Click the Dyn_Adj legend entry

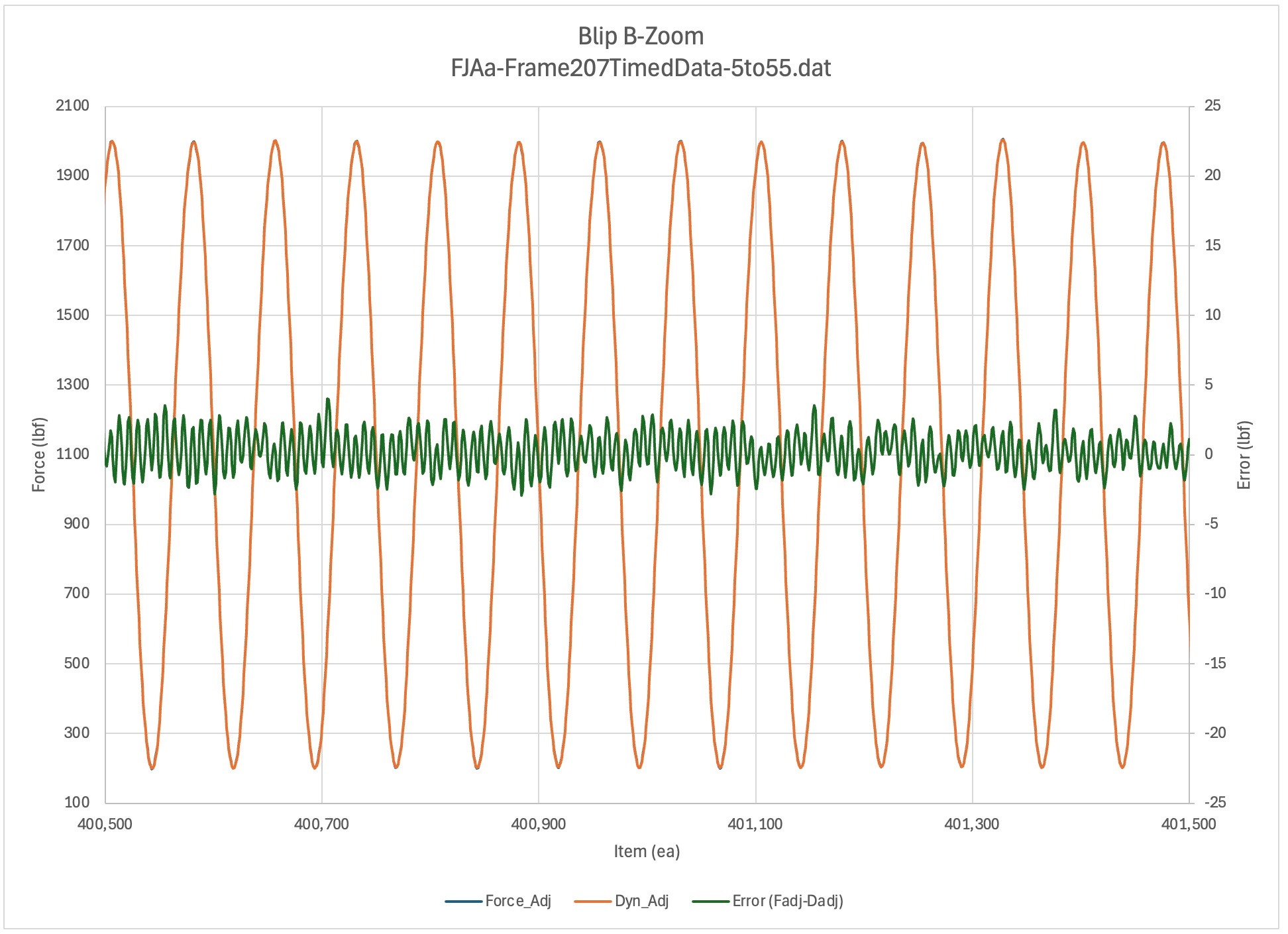click(x=641, y=901)
